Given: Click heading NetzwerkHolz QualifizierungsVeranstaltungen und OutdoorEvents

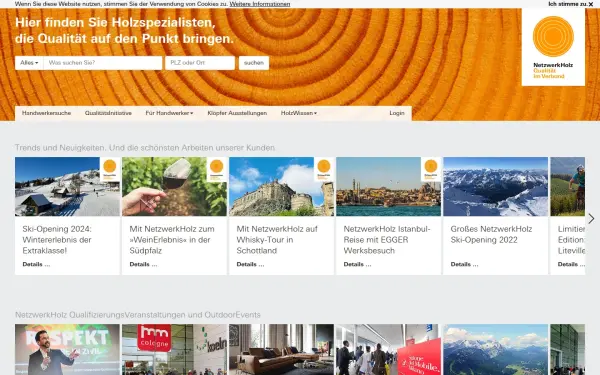Looking at the screenshot, I should coord(138,315).
